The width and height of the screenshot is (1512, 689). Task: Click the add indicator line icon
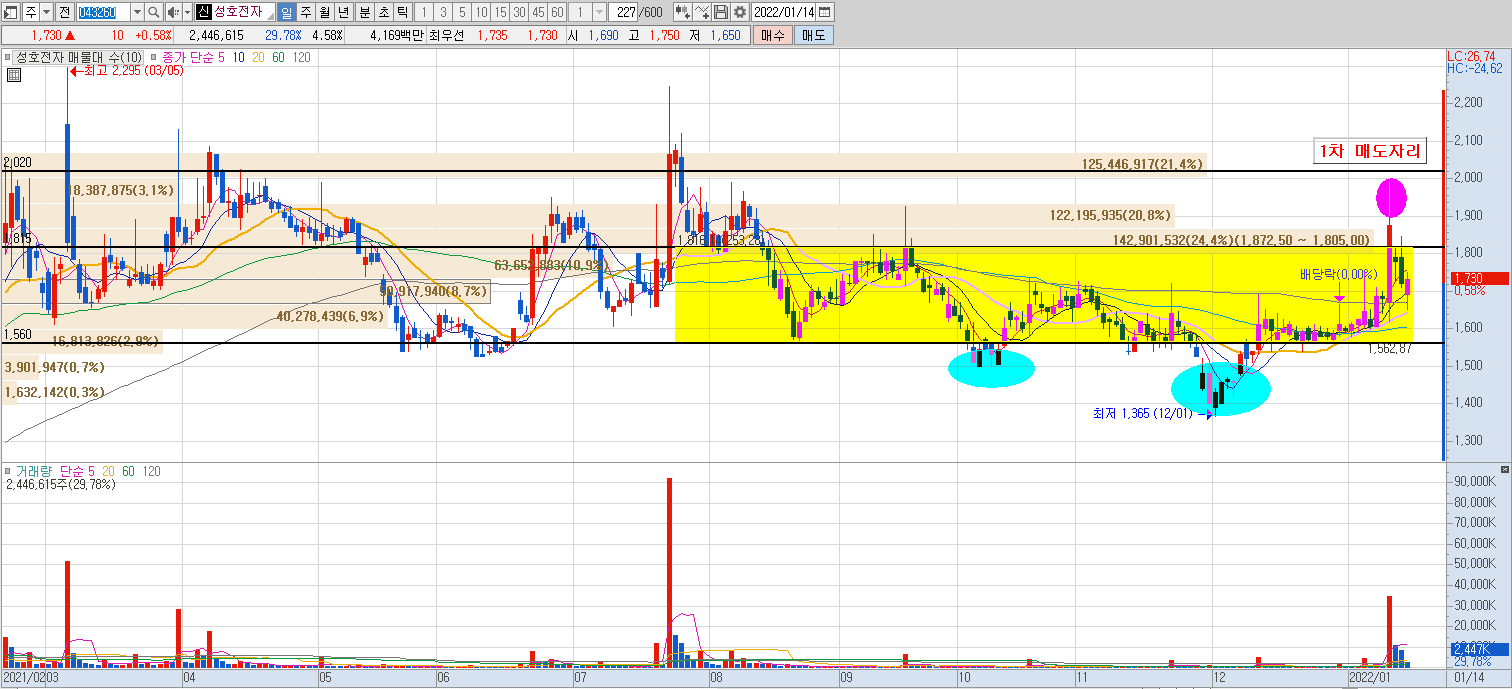tap(702, 12)
